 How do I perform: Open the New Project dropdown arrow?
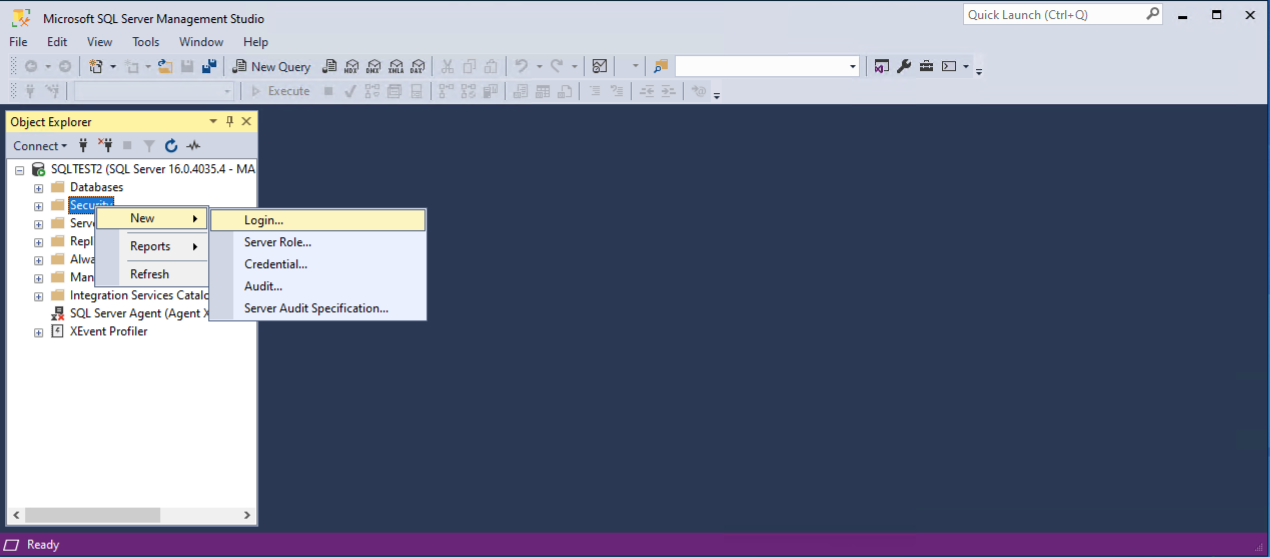113,66
